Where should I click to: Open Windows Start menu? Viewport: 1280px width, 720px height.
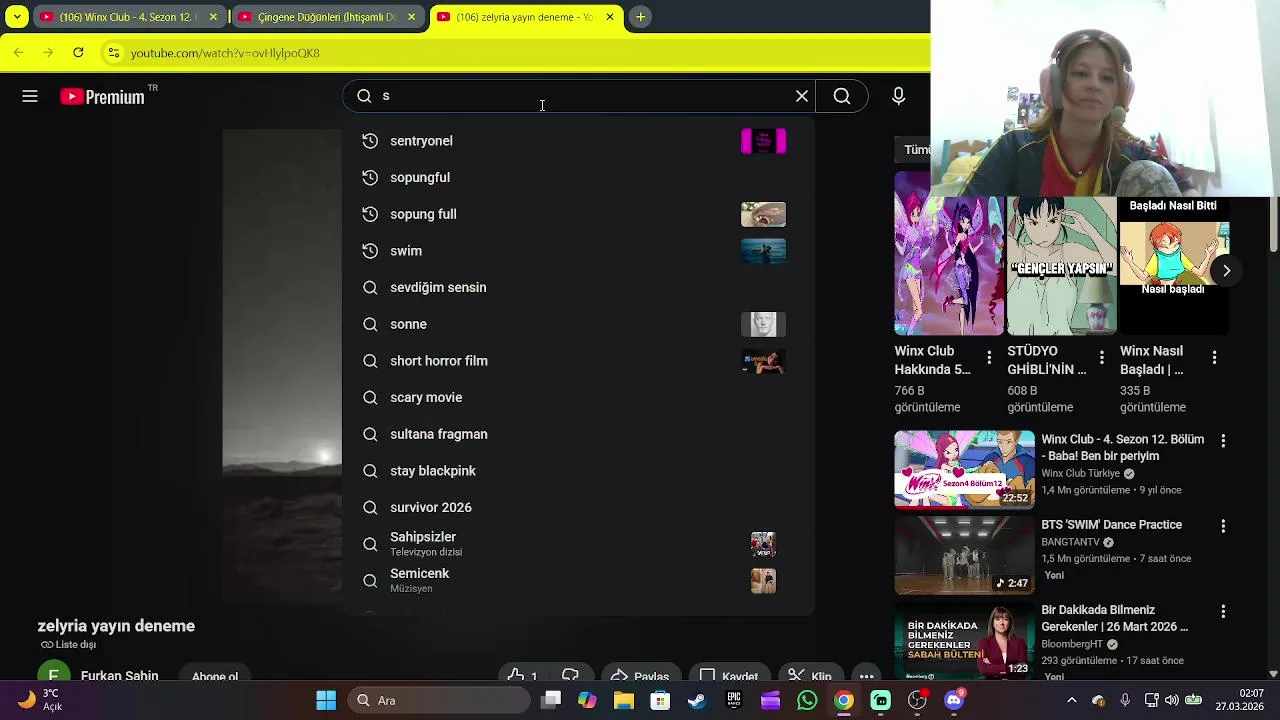326,701
